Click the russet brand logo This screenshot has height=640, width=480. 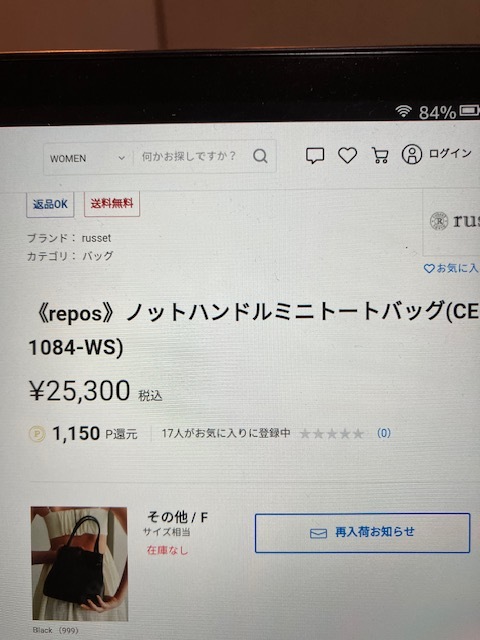pos(454,221)
